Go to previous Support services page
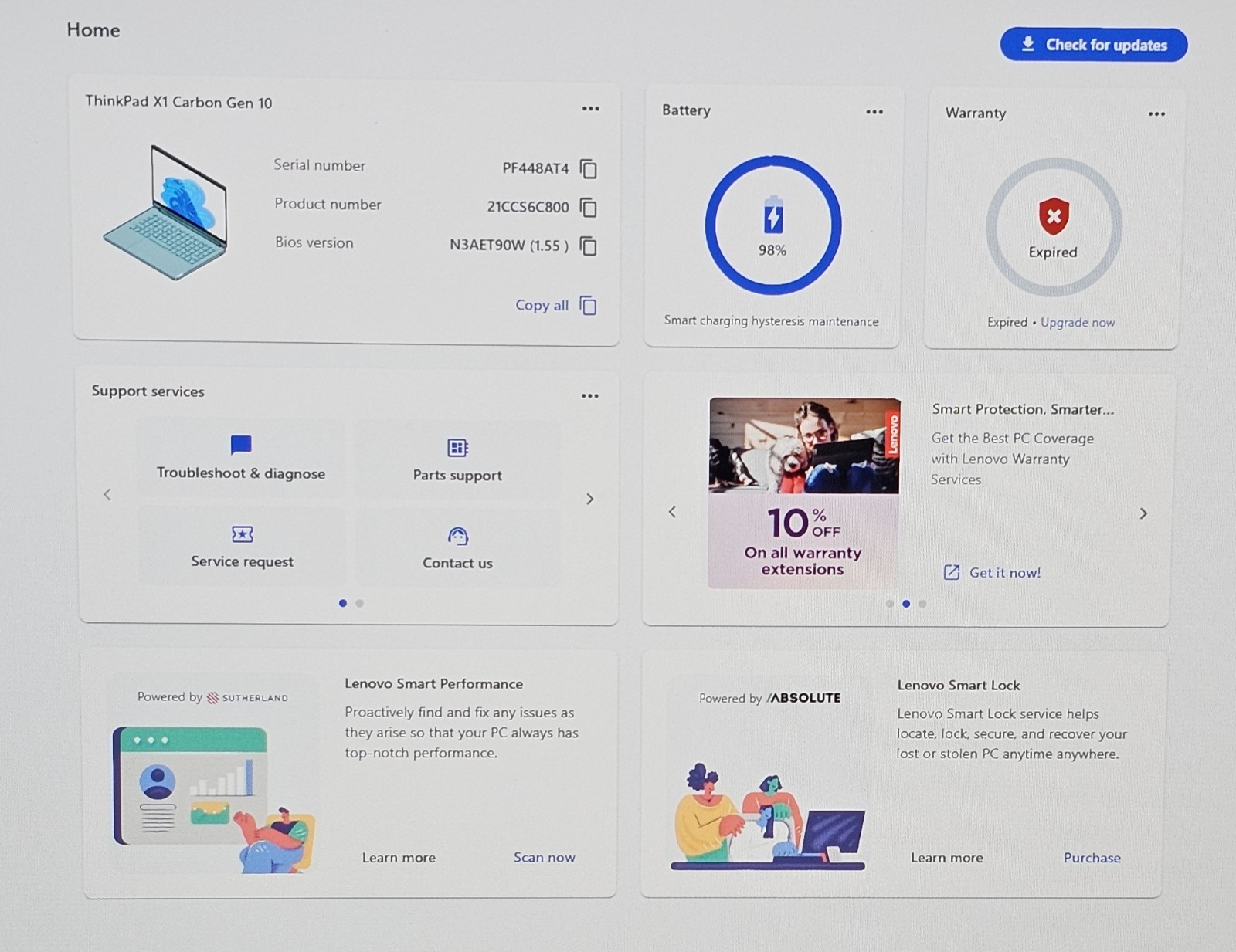This screenshot has width=1236, height=952. tap(107, 494)
